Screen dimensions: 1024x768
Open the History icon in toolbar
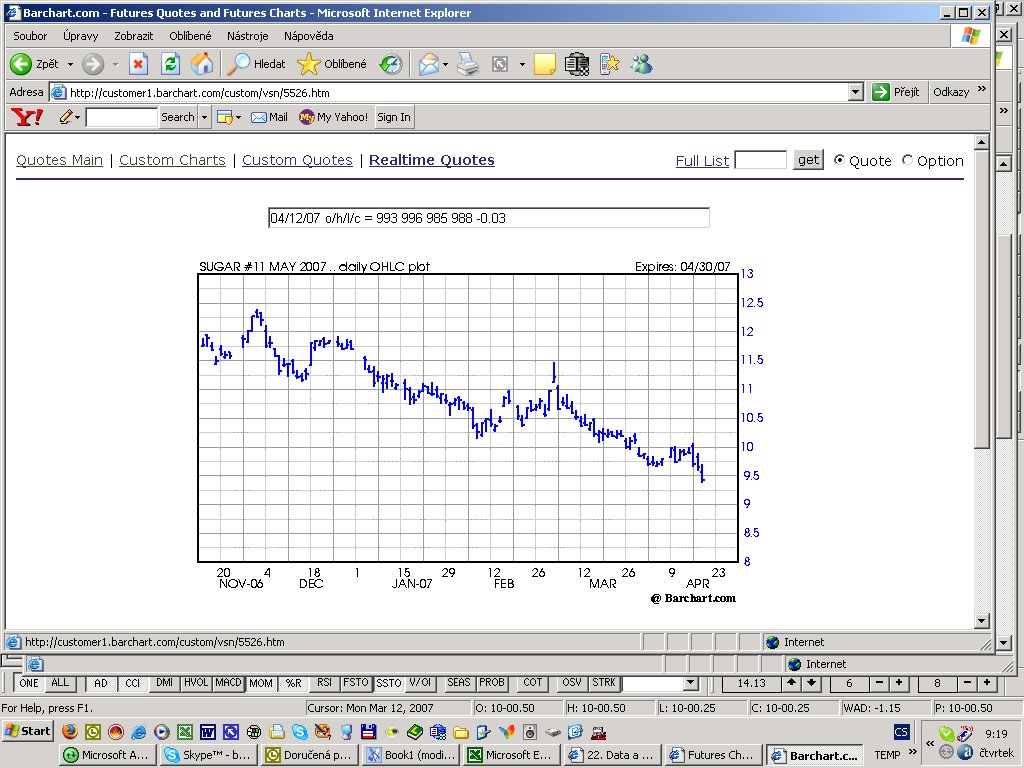pos(390,64)
